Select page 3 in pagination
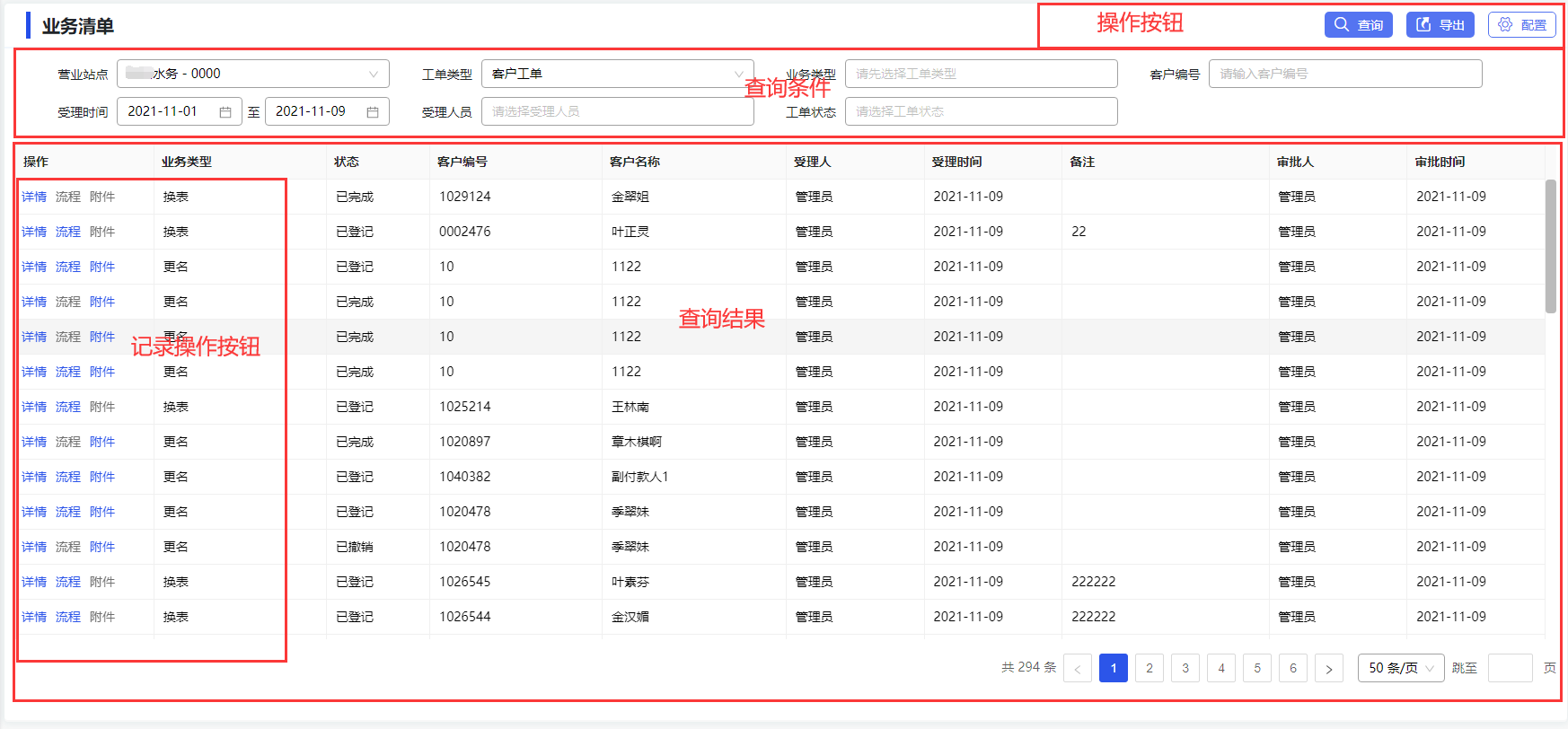1568x729 pixels. tap(1185, 668)
